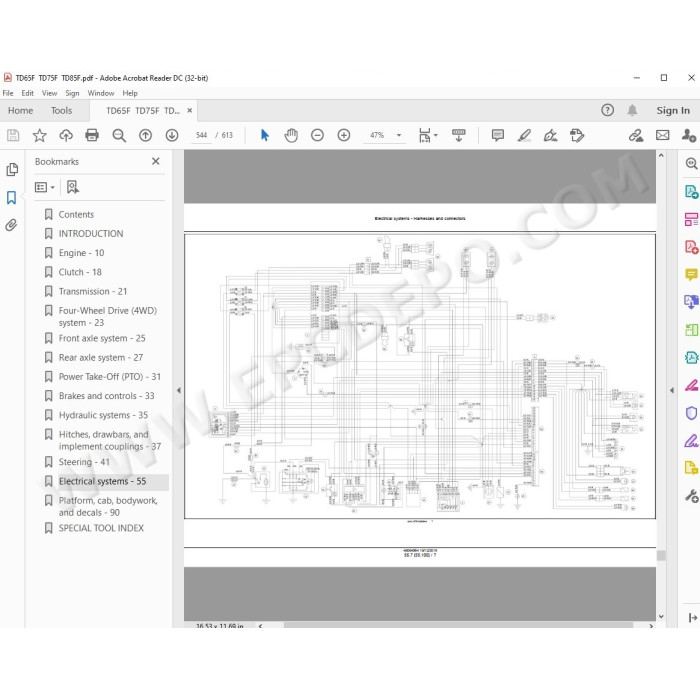Click Sign In
Viewport: 700px width, 700px height.
tap(673, 110)
